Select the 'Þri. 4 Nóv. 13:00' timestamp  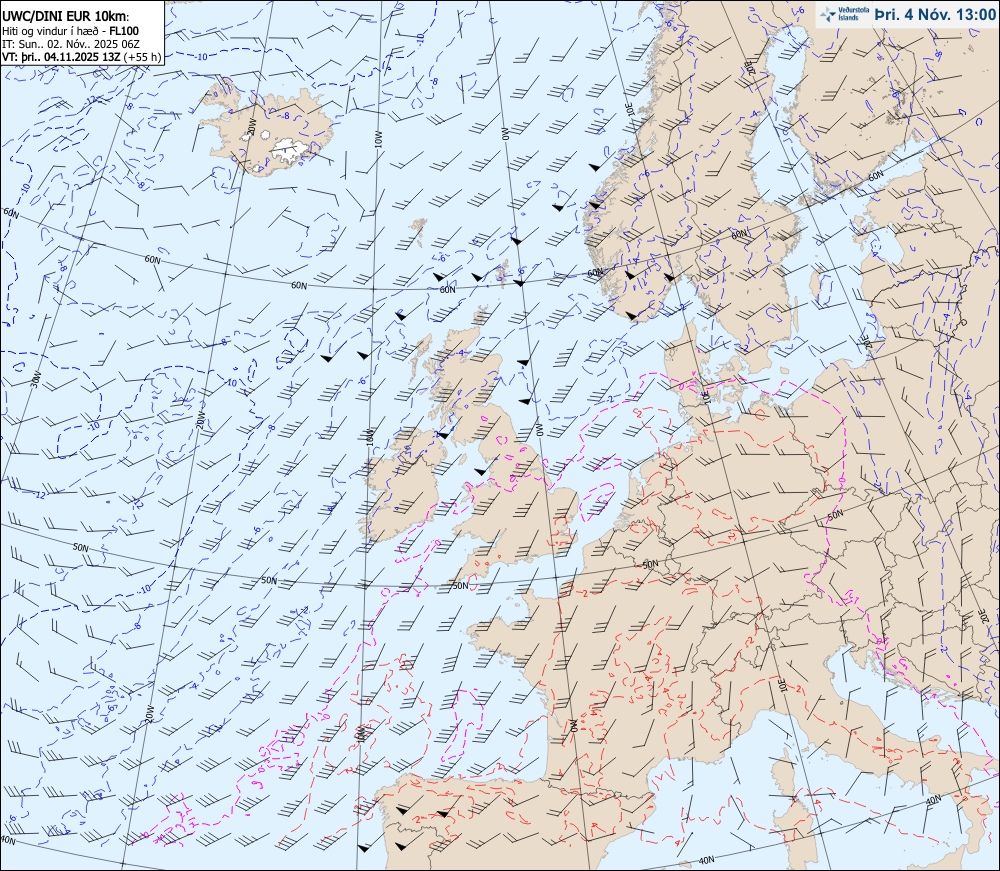tap(934, 14)
